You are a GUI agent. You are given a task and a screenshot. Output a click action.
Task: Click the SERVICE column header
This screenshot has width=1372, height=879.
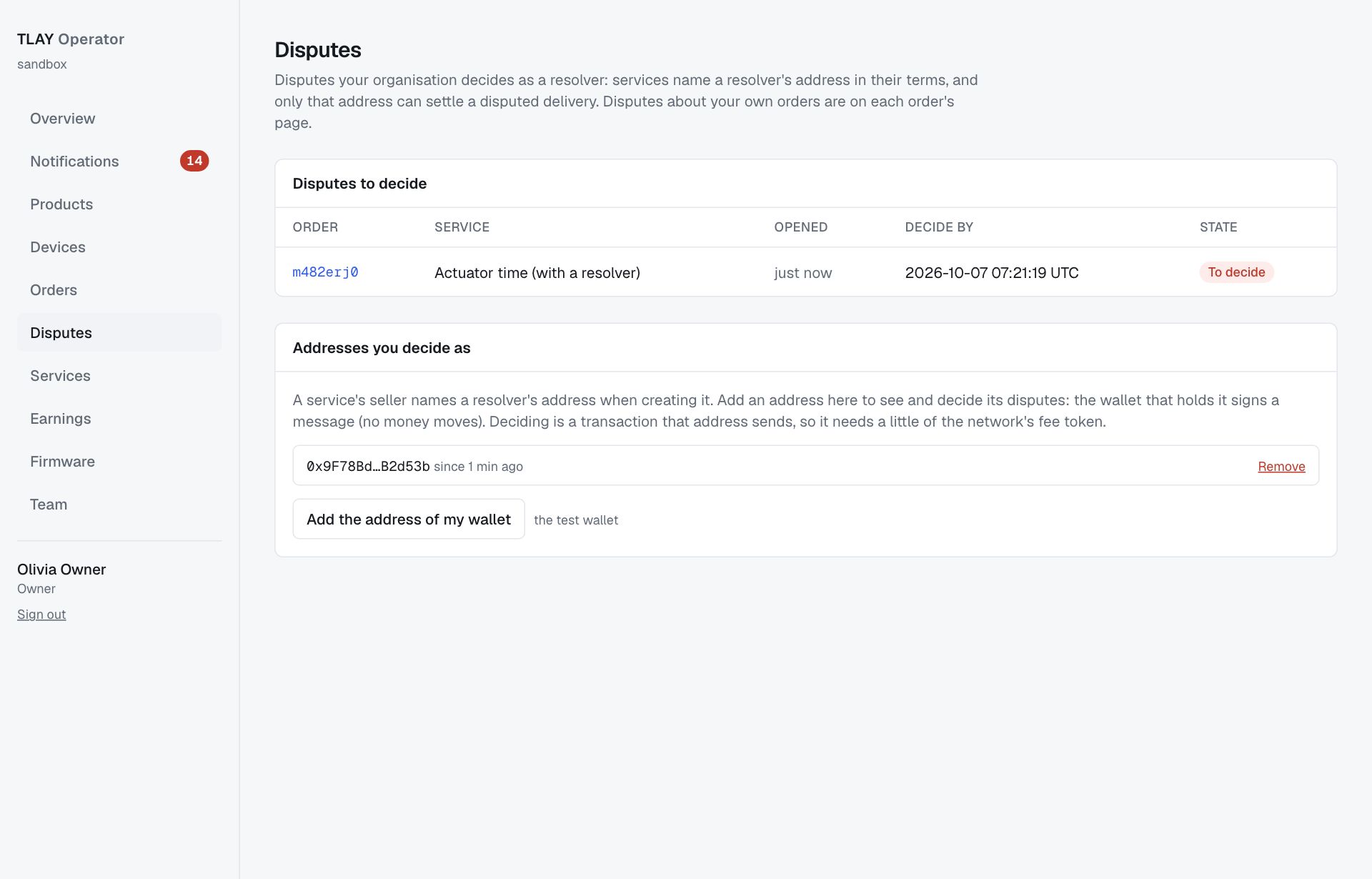click(462, 227)
